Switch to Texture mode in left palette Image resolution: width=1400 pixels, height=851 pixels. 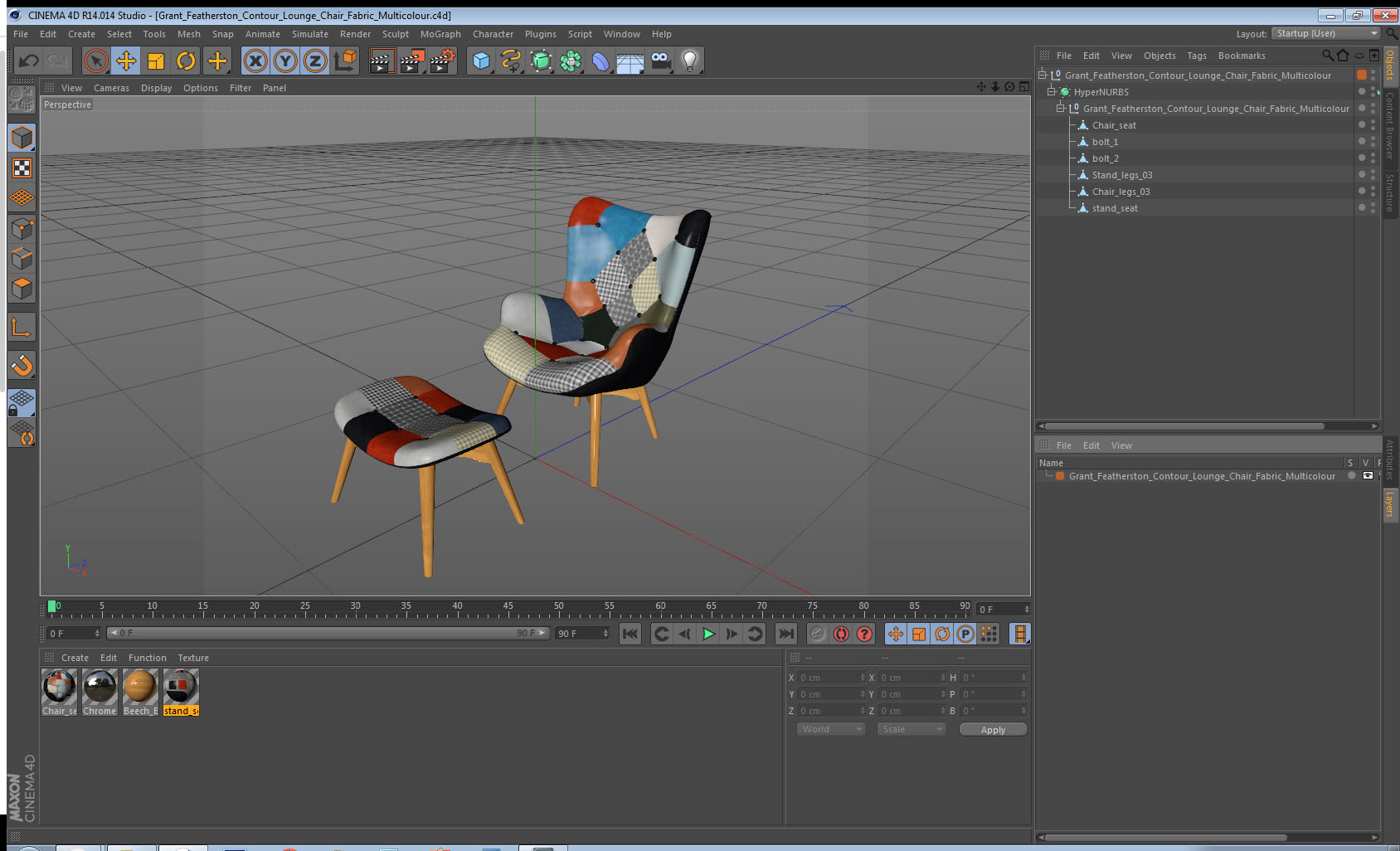pyautogui.click(x=22, y=168)
